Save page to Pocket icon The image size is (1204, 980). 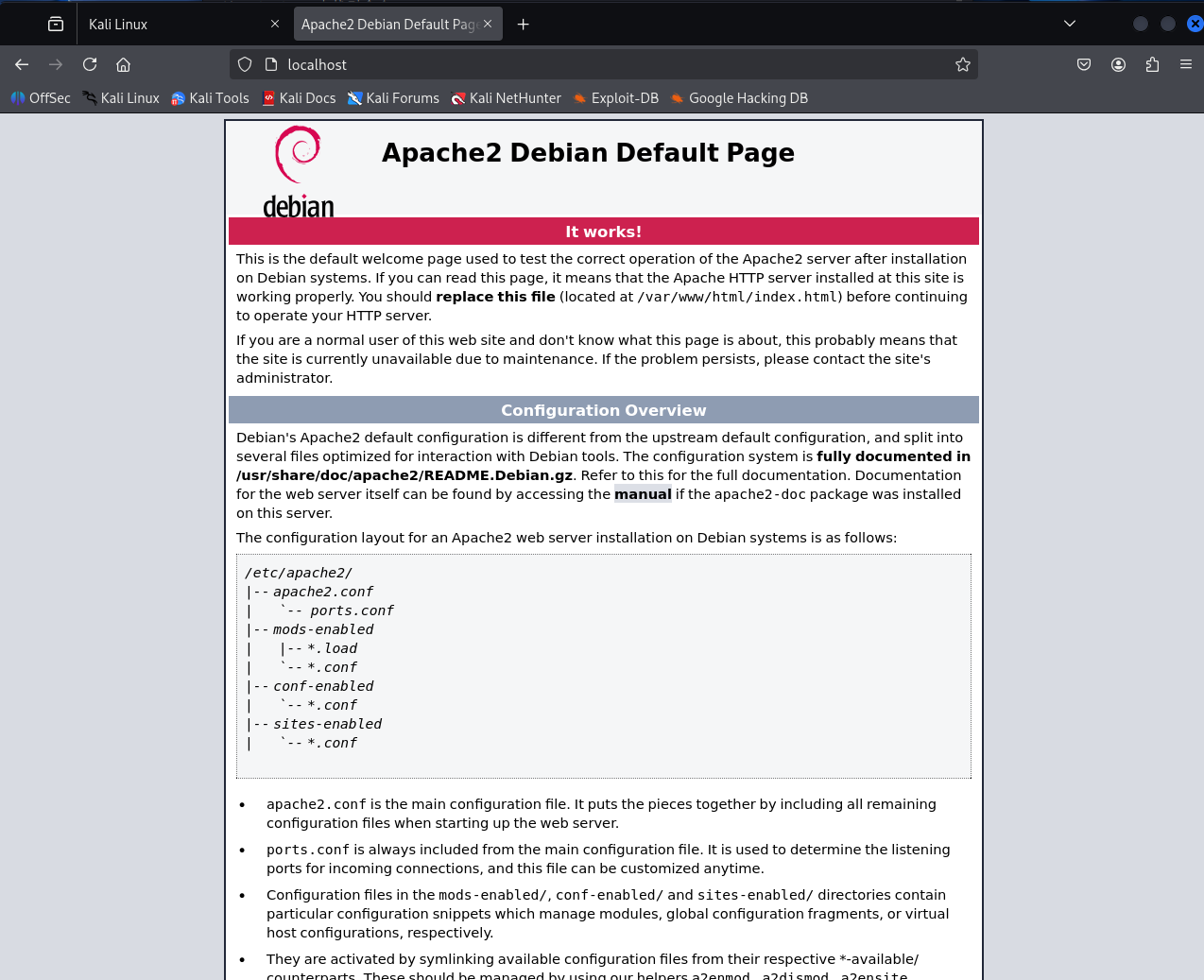click(x=1084, y=64)
